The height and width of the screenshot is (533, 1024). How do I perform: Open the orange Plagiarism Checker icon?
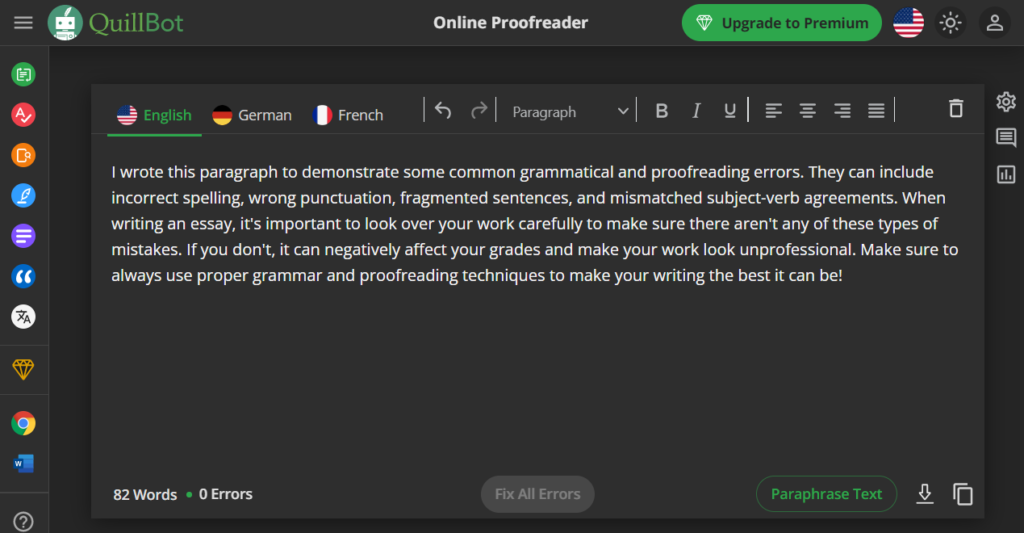tap(24, 155)
